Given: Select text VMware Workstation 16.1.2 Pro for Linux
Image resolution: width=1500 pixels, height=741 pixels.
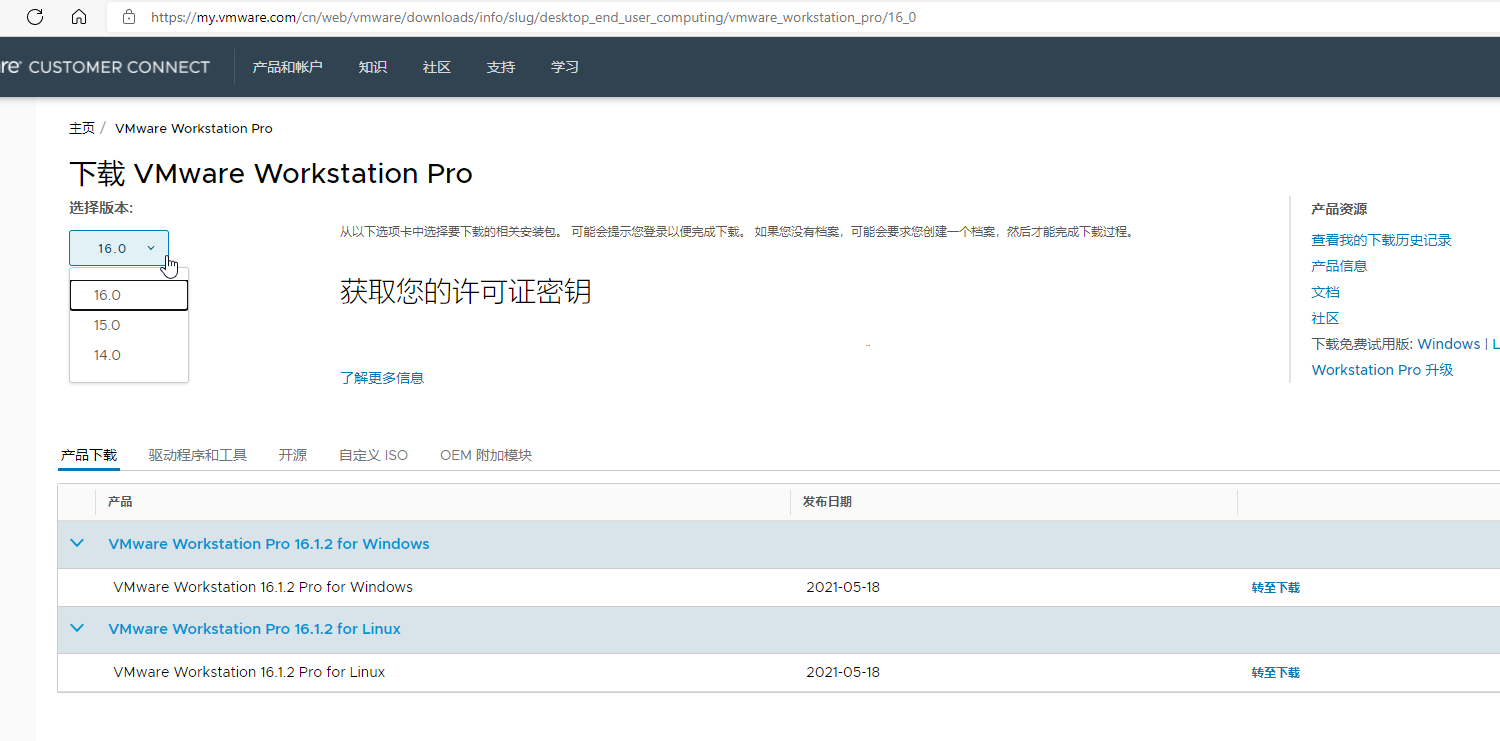Looking at the screenshot, I should (x=249, y=672).
